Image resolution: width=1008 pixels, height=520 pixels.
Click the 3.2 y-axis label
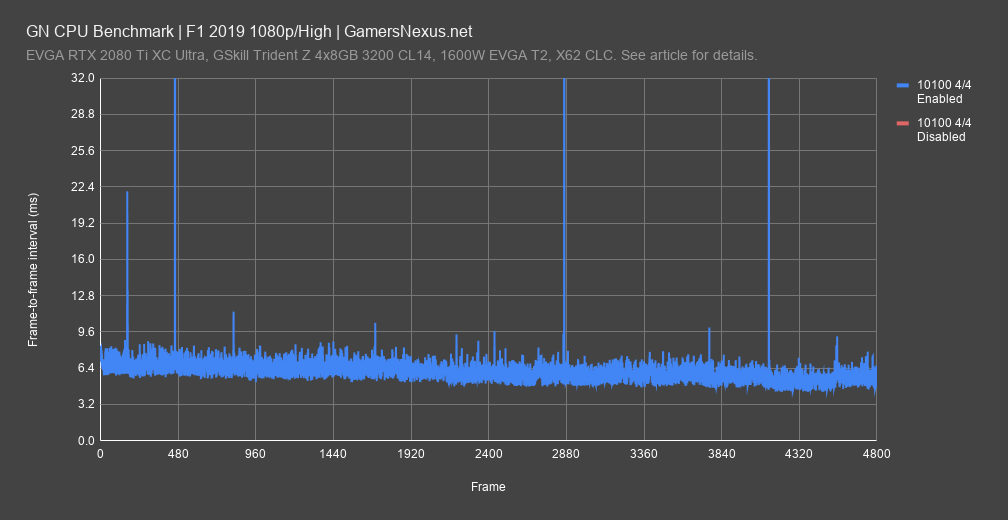click(86, 404)
